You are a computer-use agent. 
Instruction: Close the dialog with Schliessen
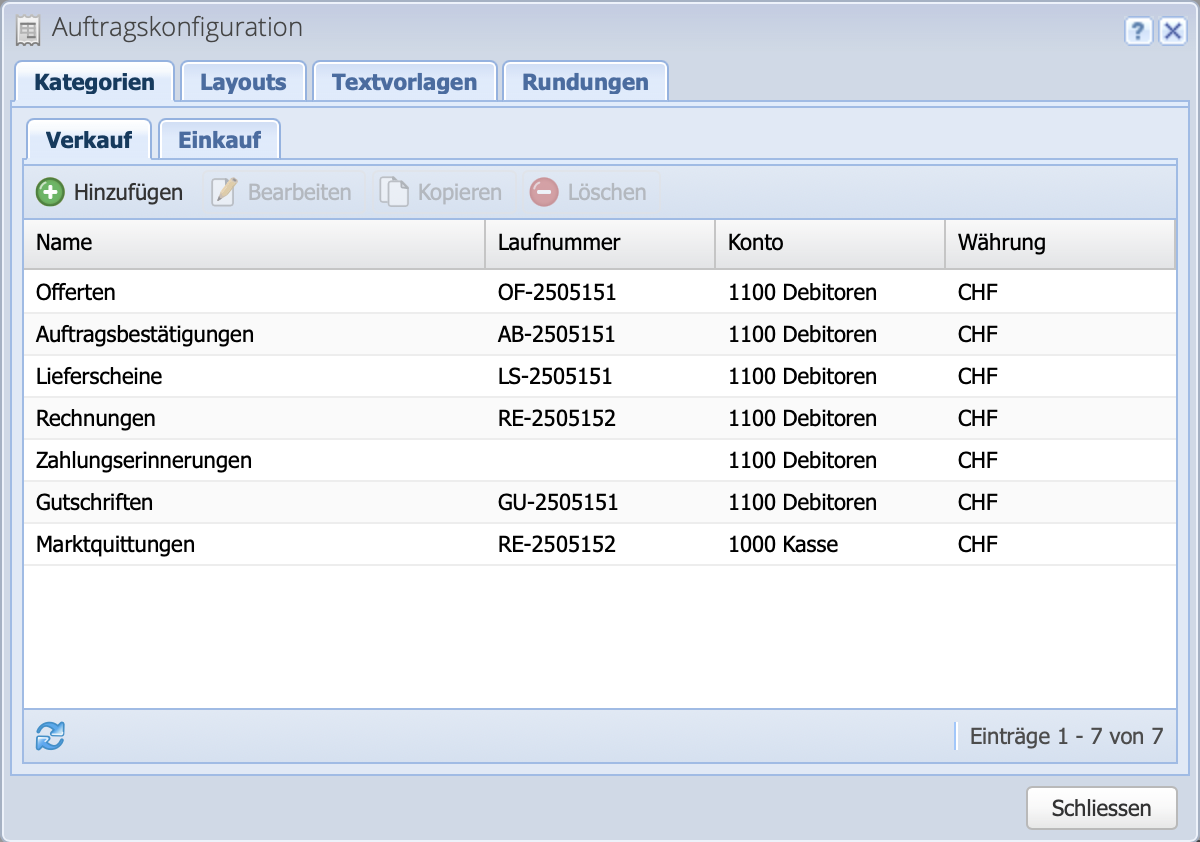[x=1101, y=808]
